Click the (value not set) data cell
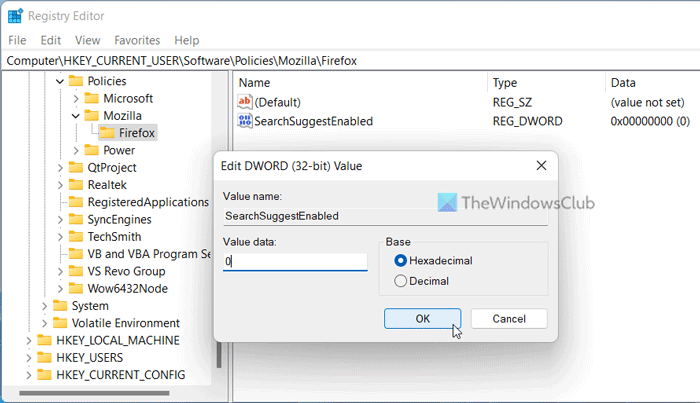 coord(647,102)
